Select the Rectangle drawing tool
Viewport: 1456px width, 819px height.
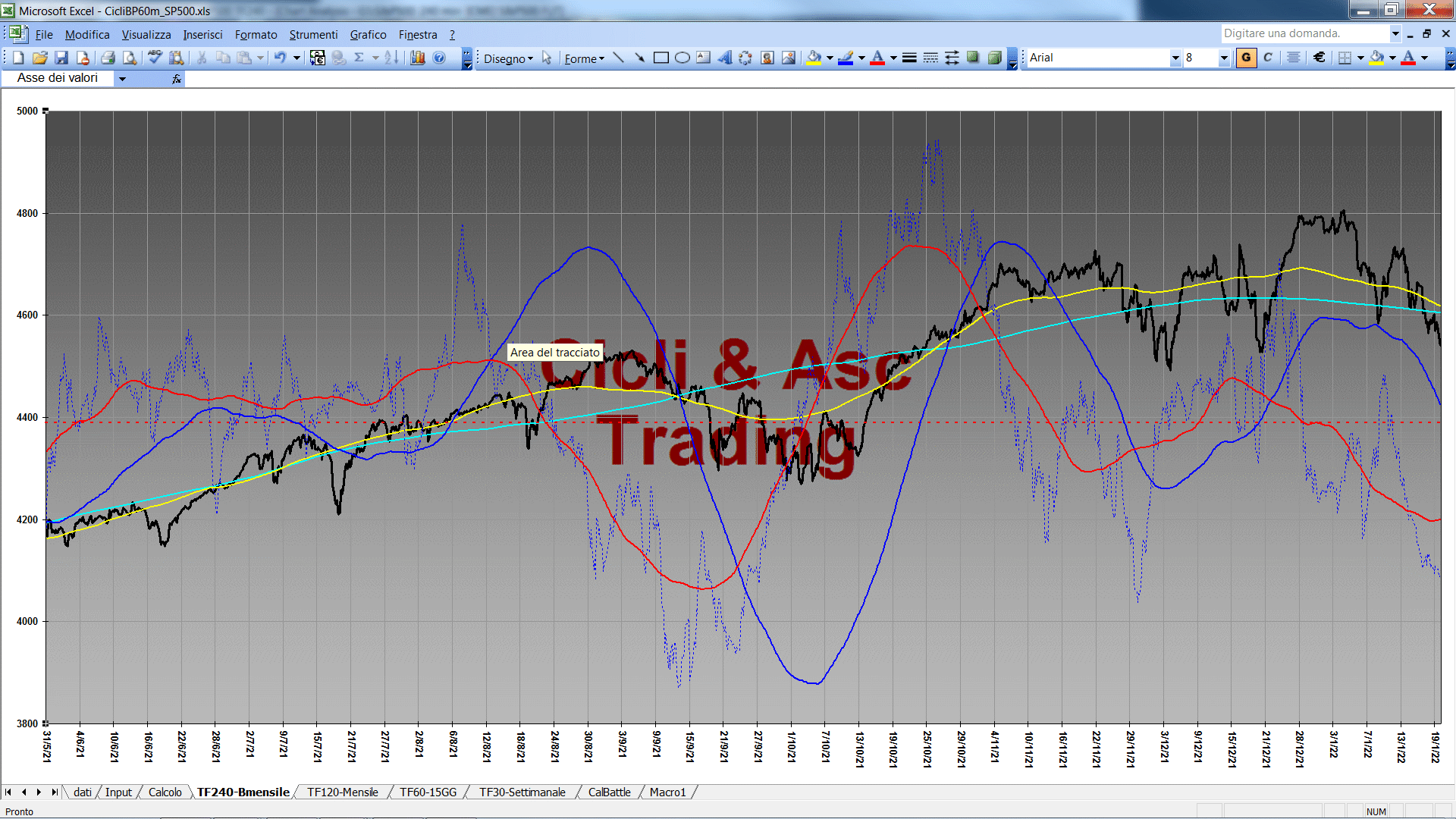pos(661,58)
